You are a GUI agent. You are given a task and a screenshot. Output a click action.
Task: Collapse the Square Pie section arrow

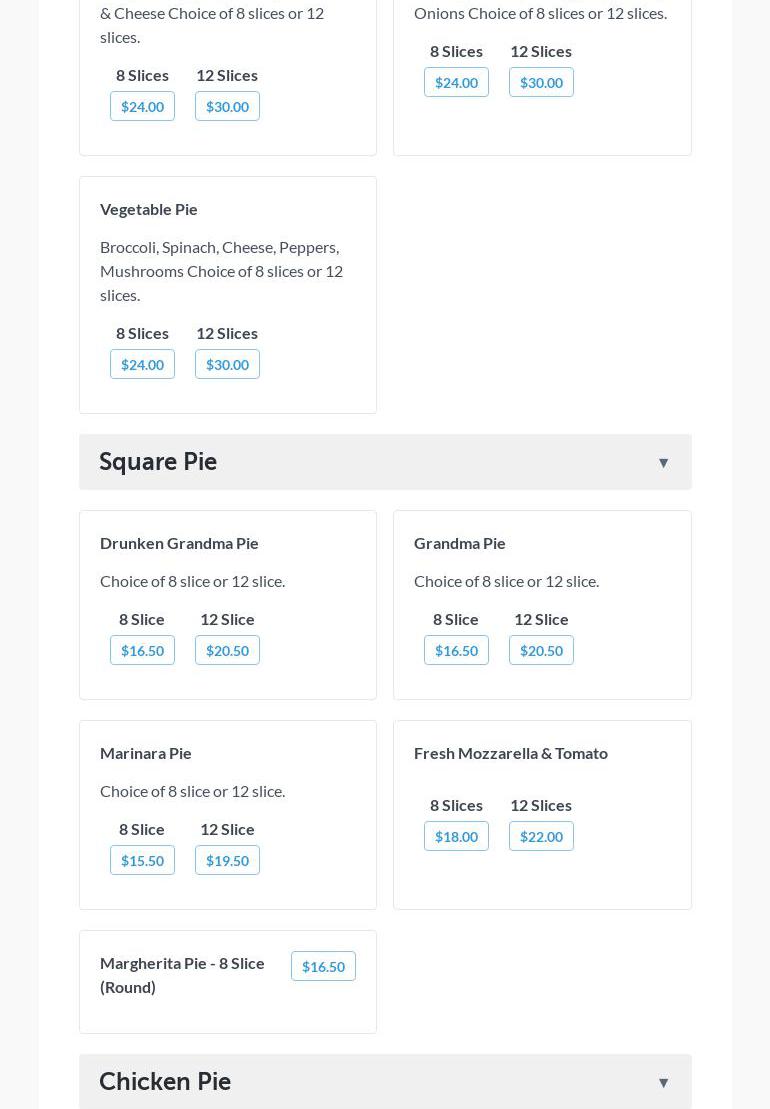[663, 463]
